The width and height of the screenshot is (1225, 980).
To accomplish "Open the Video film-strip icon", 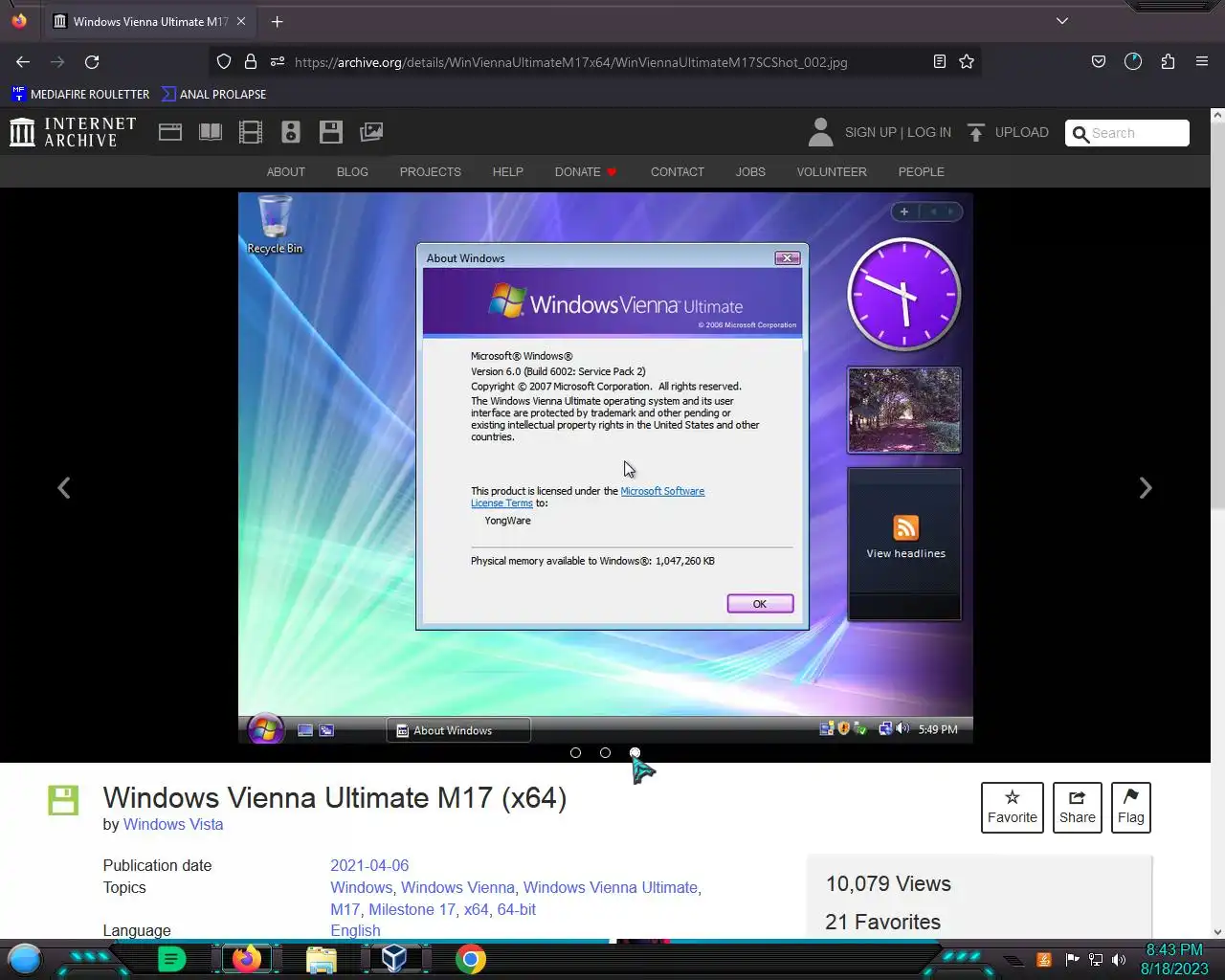I will pyautogui.click(x=251, y=132).
